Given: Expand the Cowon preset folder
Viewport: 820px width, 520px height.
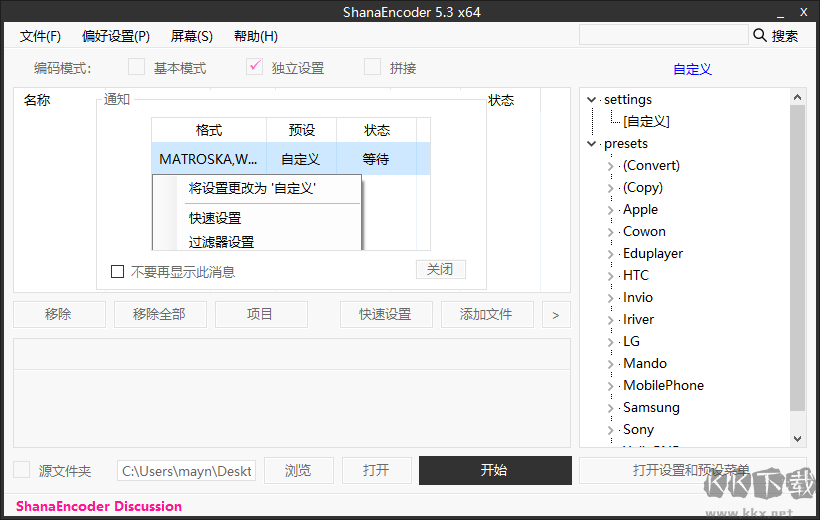Looking at the screenshot, I should click(610, 232).
